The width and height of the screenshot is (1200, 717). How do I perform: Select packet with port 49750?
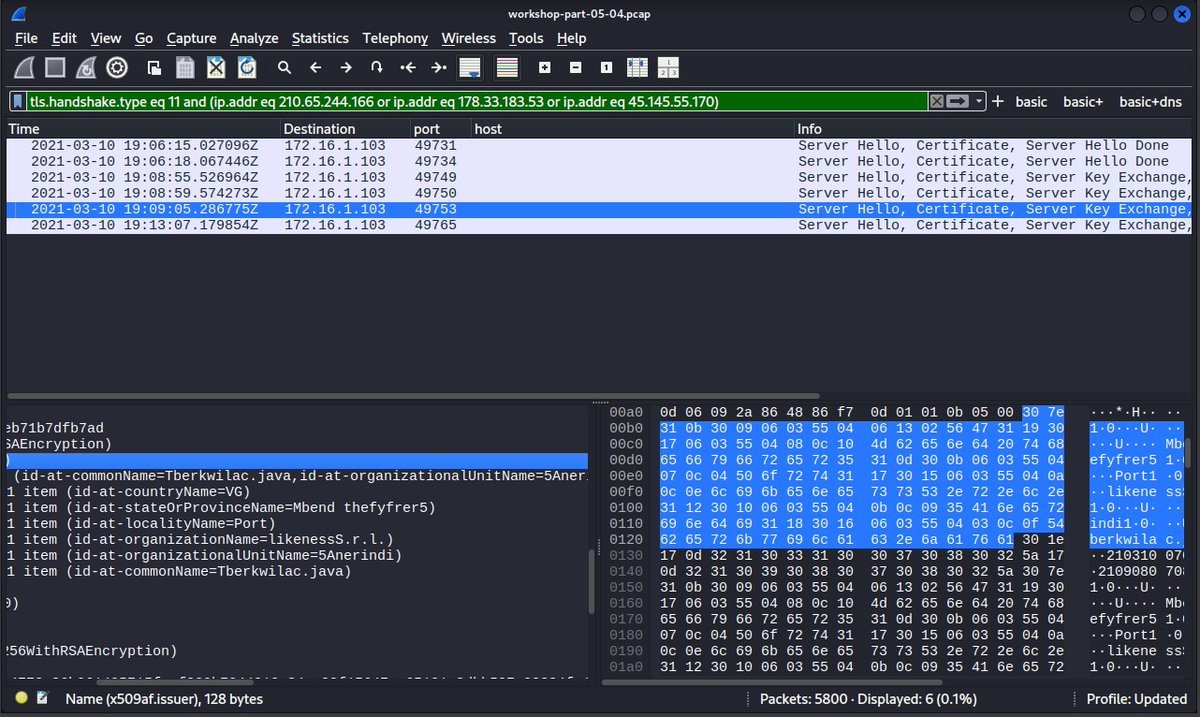coord(599,193)
